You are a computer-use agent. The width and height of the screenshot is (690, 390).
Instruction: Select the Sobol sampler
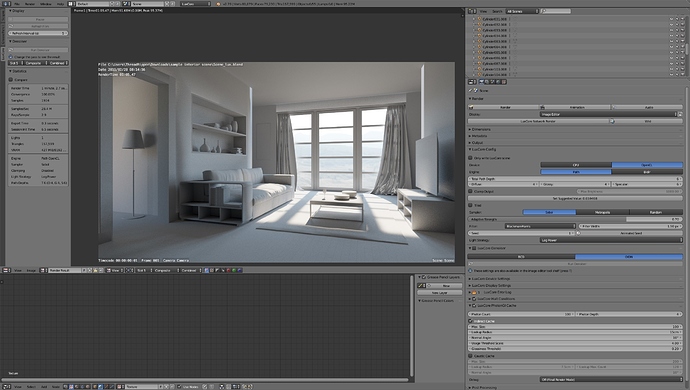point(549,212)
